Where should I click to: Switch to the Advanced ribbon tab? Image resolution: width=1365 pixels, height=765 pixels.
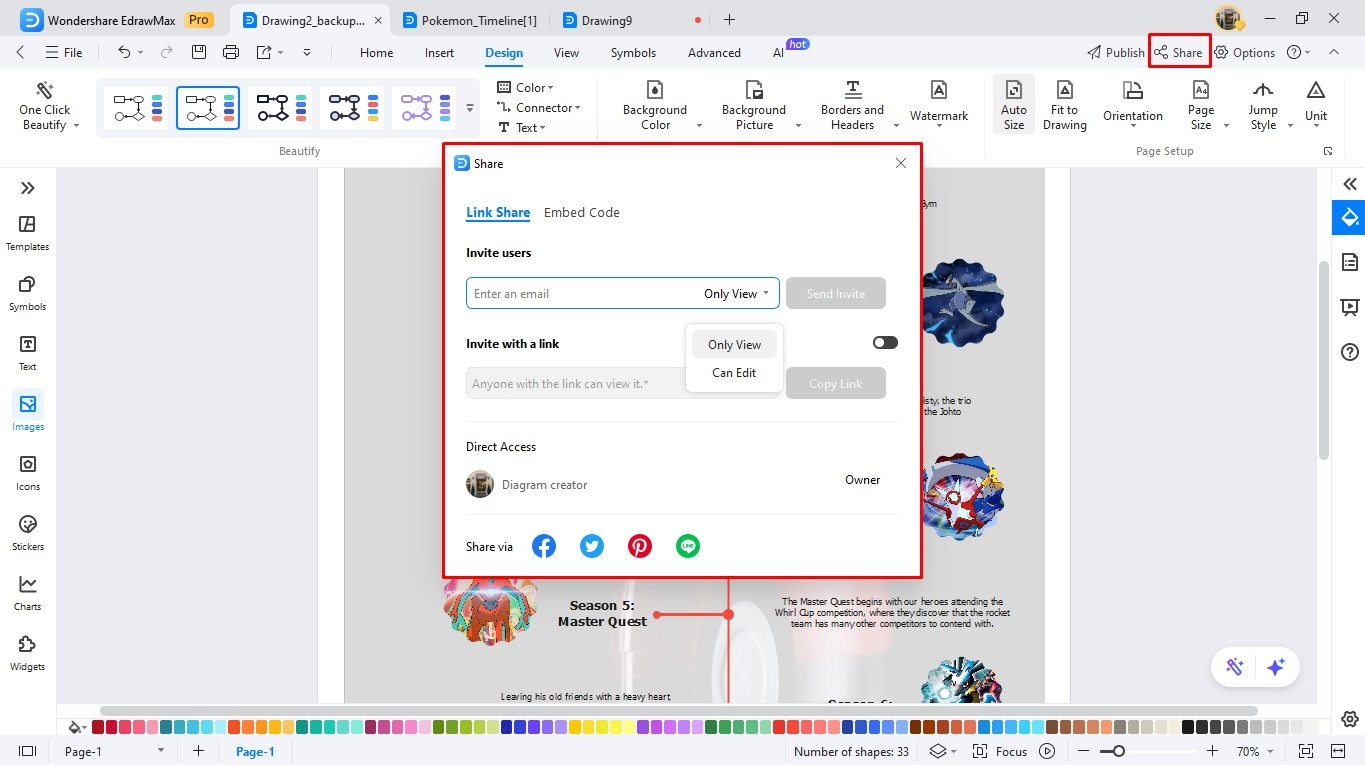[714, 53]
